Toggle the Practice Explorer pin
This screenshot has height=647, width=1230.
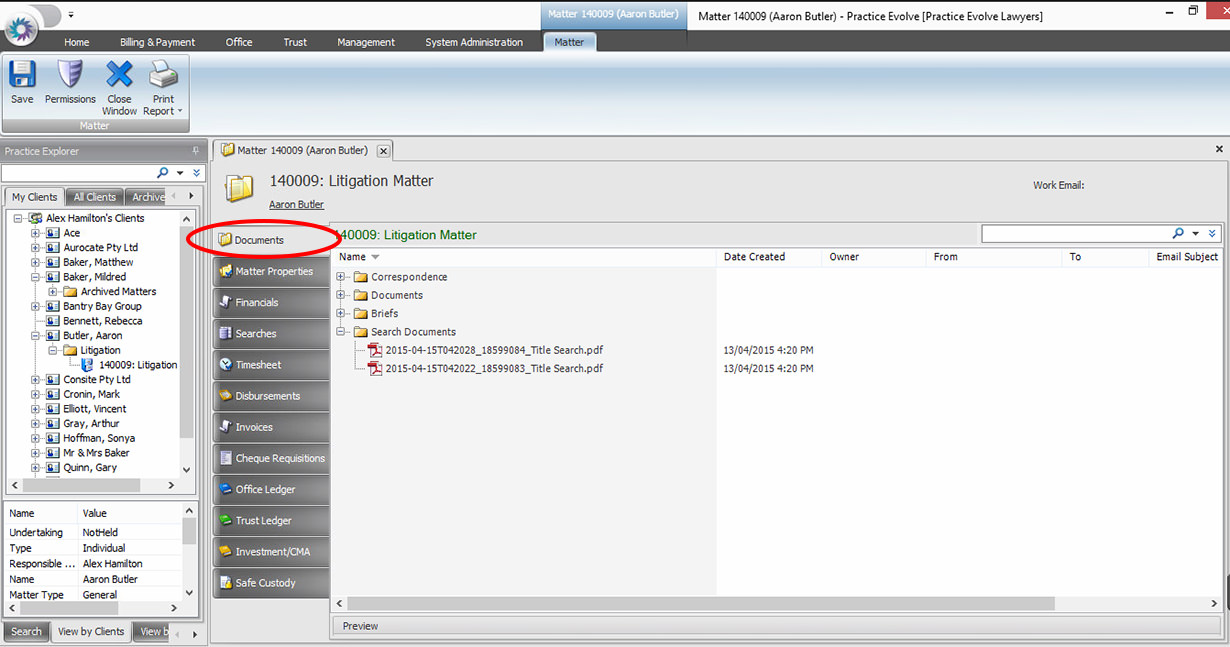click(x=197, y=151)
